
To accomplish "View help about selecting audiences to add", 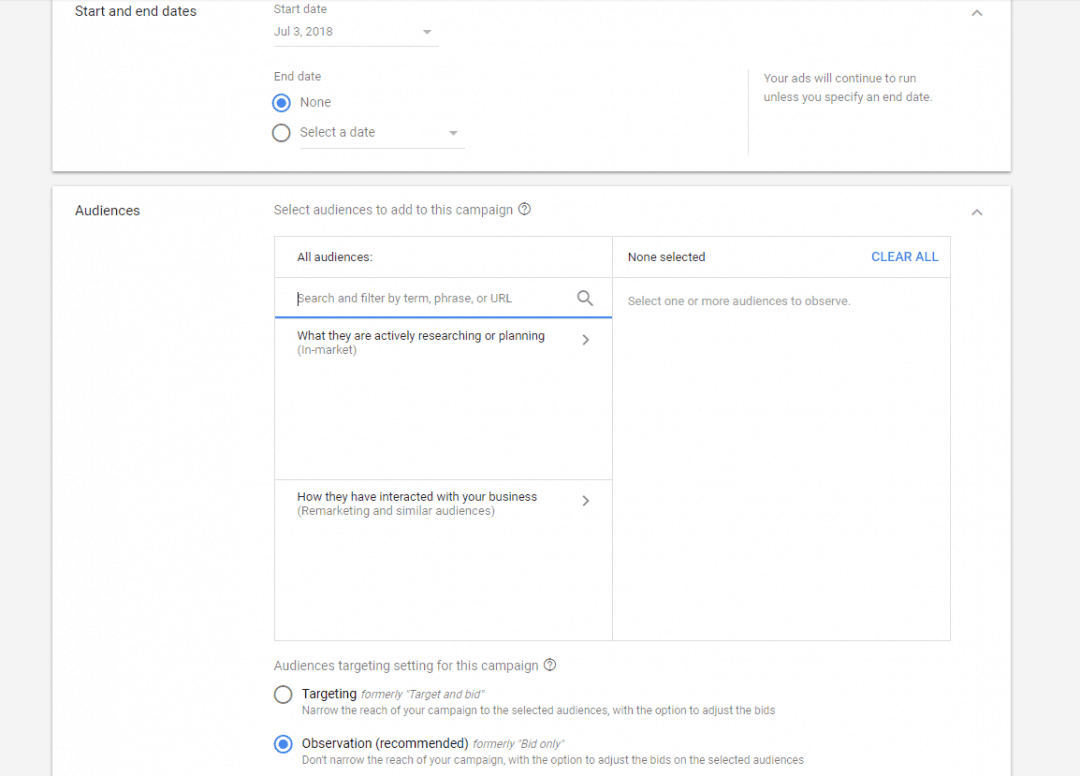I will [x=525, y=209].
